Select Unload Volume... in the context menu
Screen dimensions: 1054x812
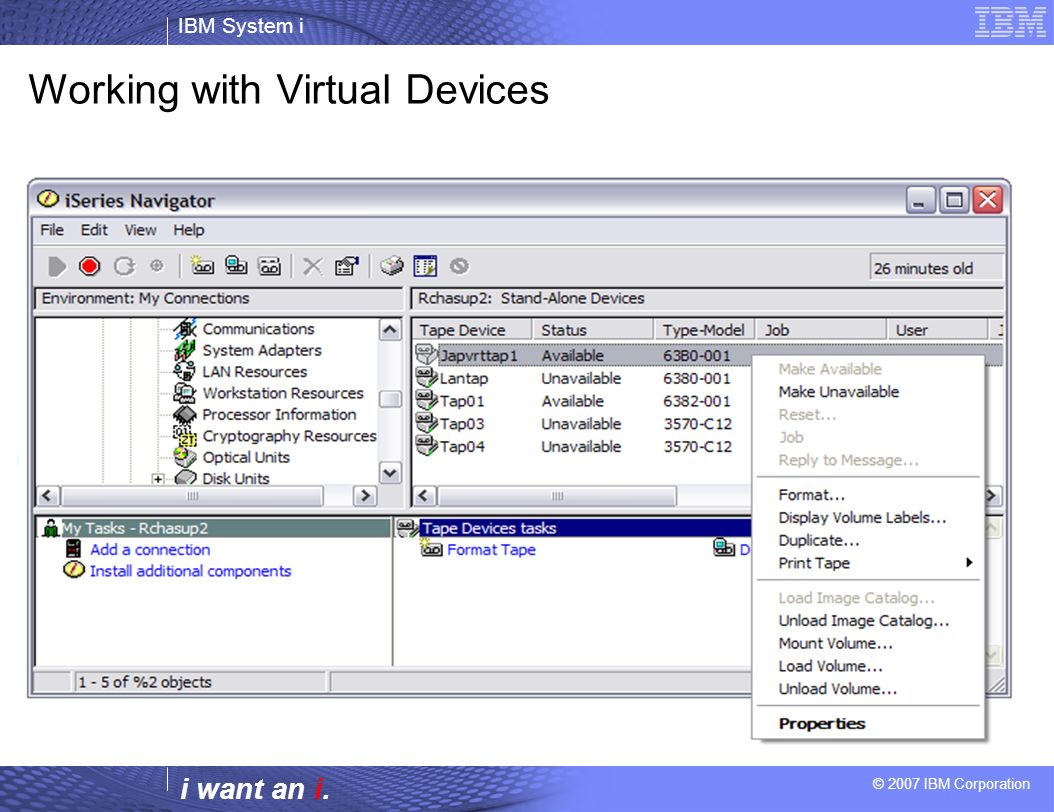point(838,689)
